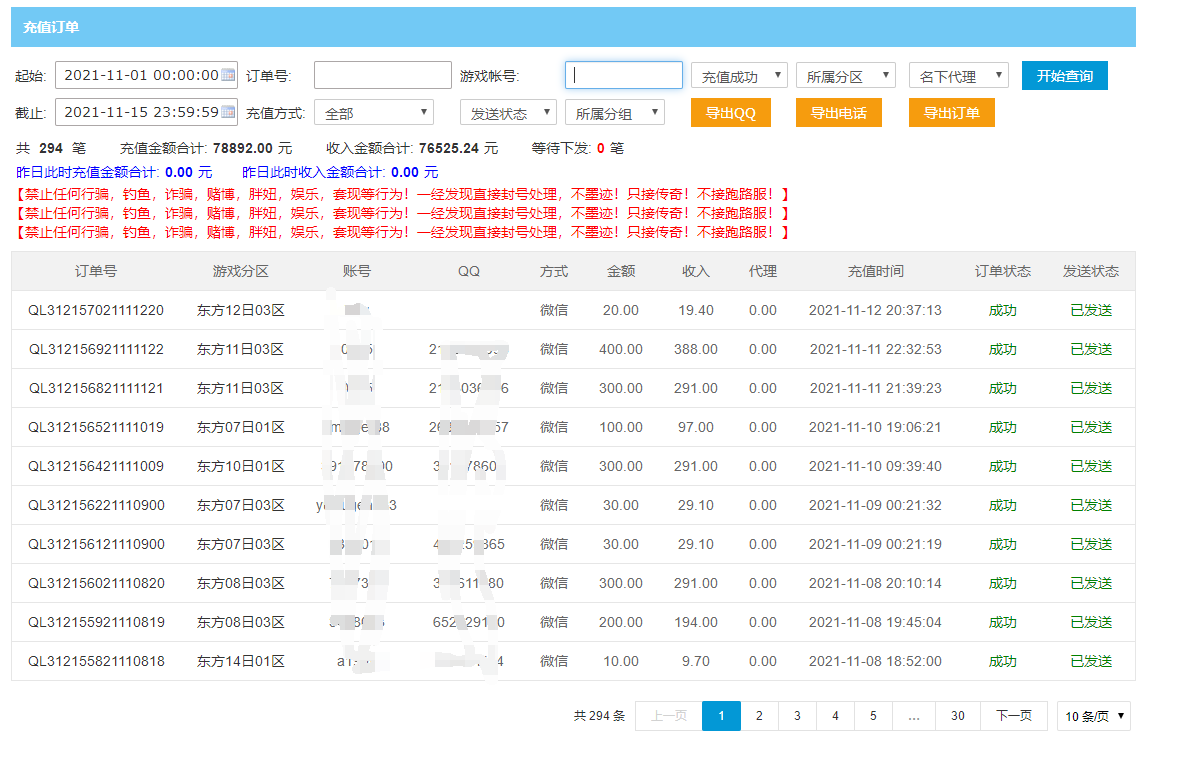Select order number QL312157021111220
This screenshot has width=1189, height=762.
tap(96, 310)
